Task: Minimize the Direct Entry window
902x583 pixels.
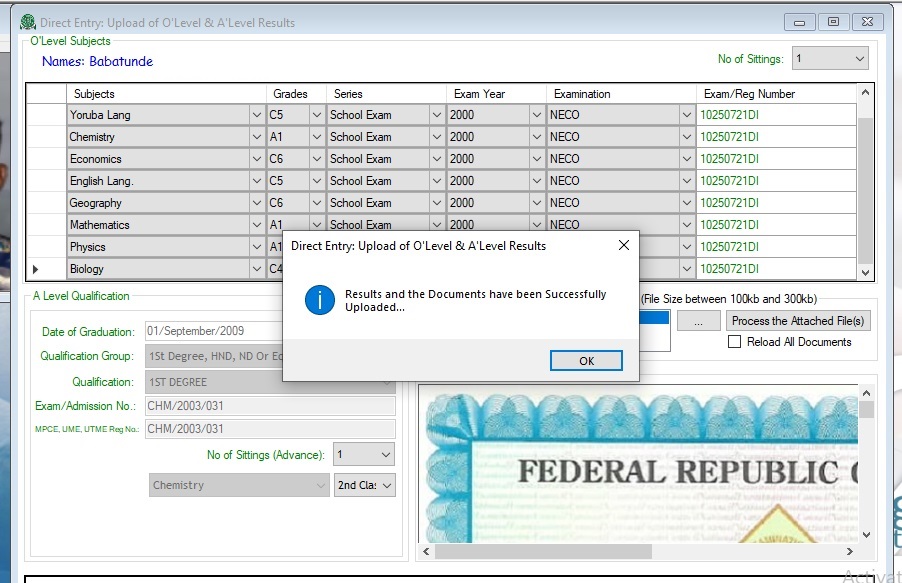Action: (x=800, y=22)
